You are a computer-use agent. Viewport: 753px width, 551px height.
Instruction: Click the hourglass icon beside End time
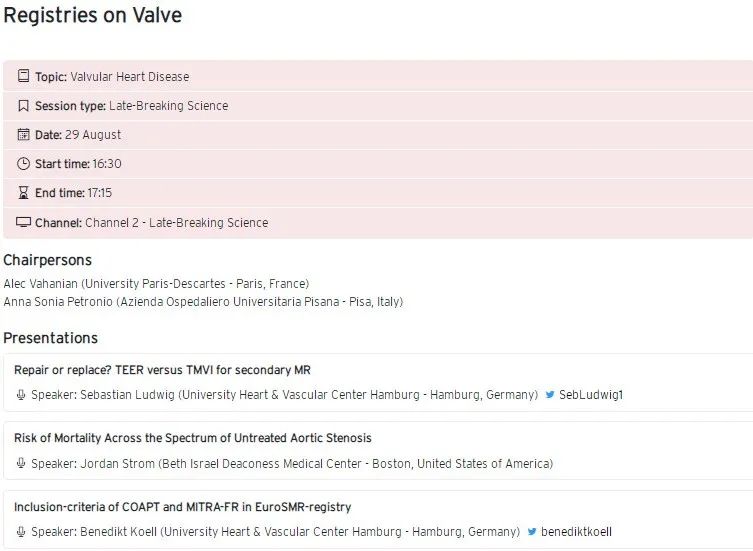point(23,193)
